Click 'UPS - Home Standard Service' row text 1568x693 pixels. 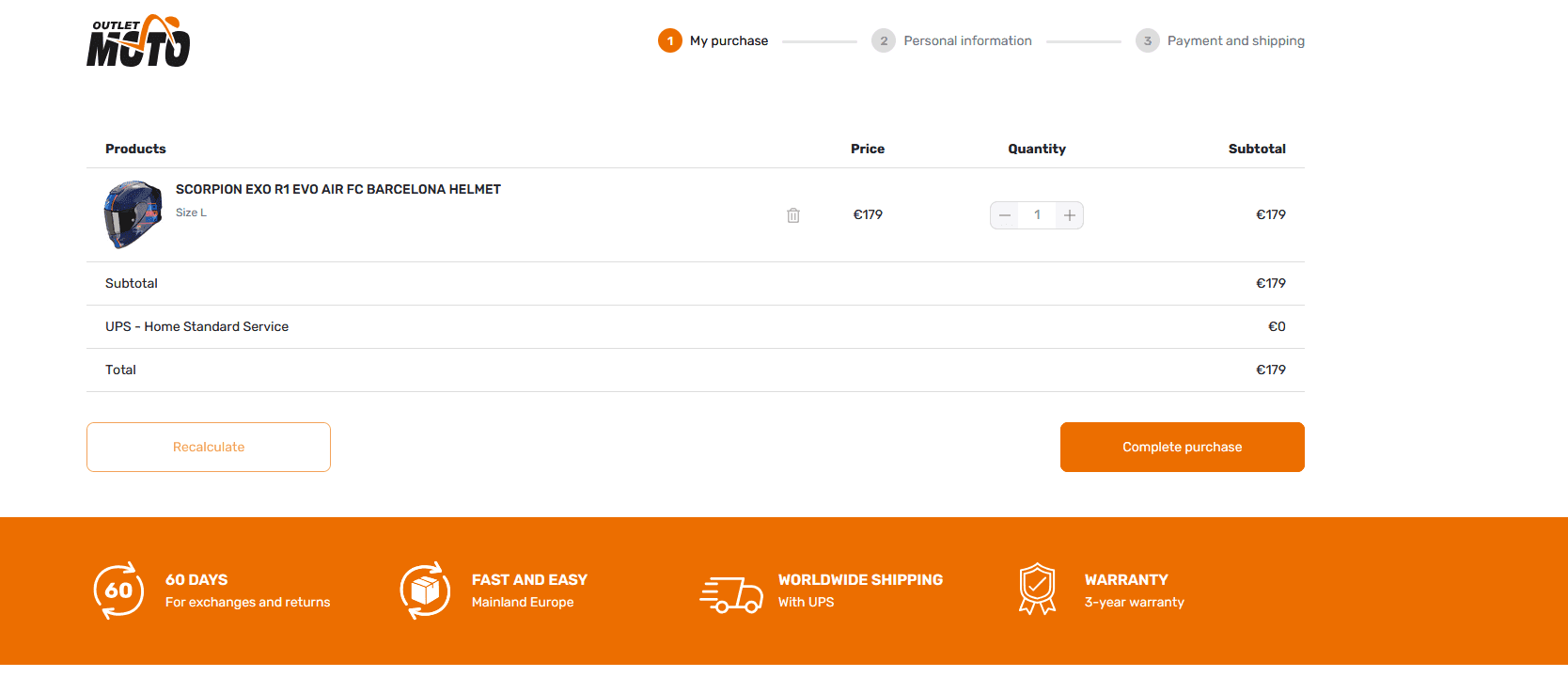(196, 326)
